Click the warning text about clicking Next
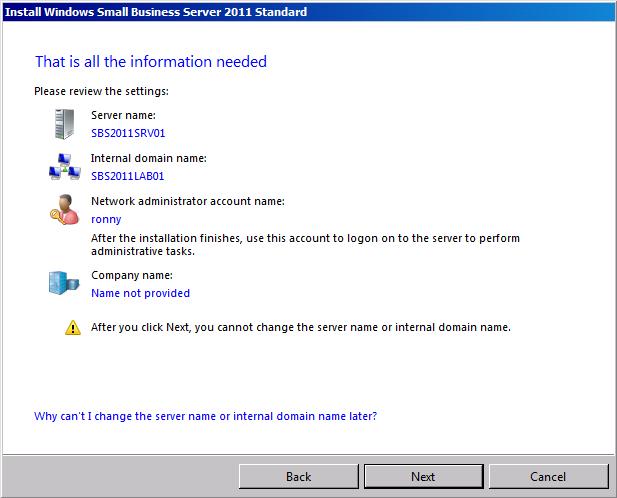 [x=301, y=327]
